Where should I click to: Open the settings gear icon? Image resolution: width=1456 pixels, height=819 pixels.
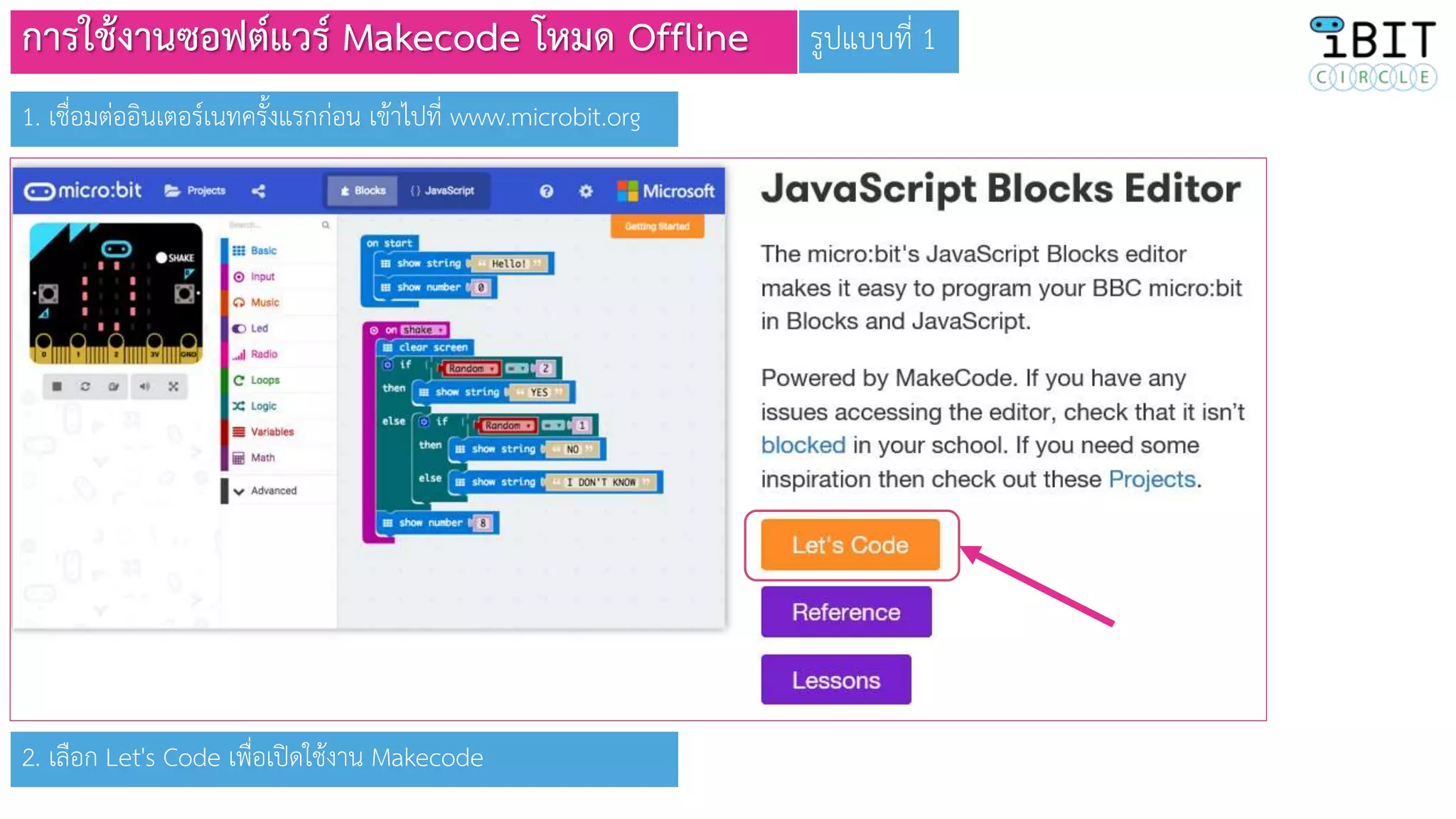pyautogui.click(x=586, y=191)
